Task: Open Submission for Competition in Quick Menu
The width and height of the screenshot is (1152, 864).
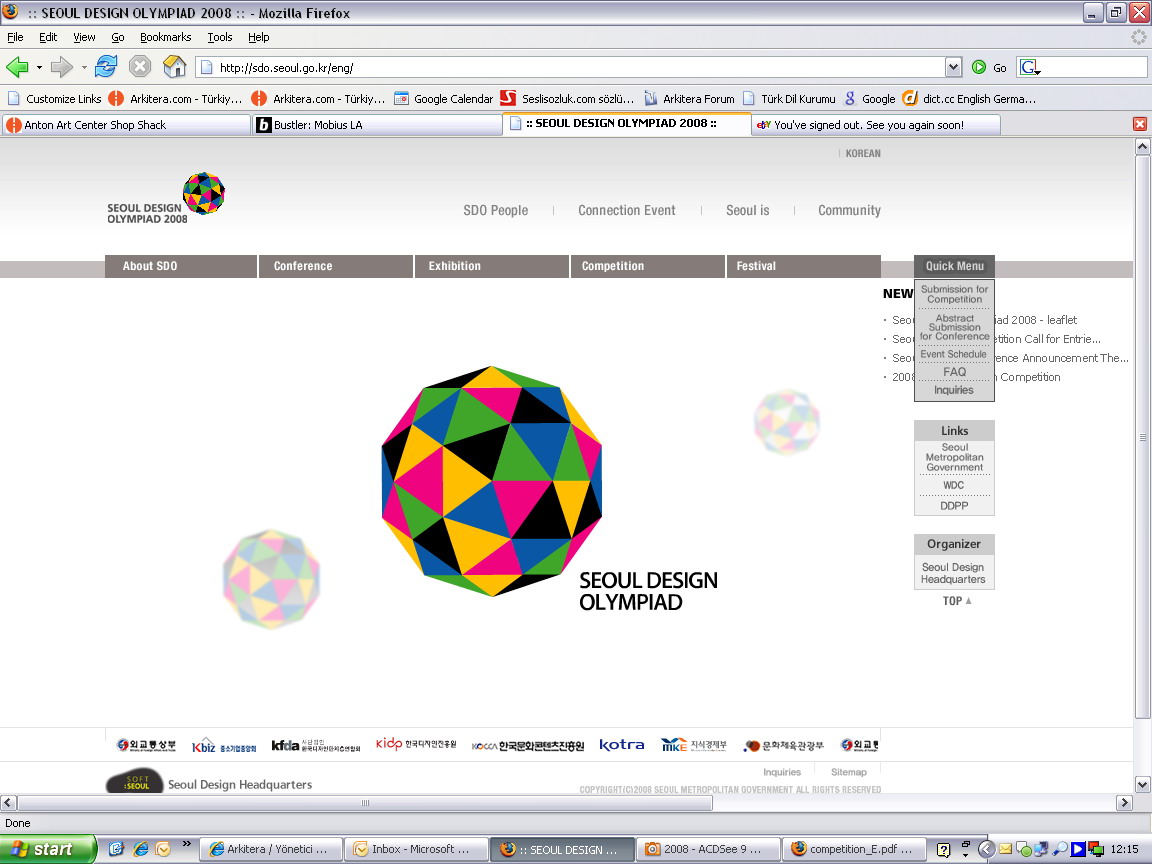Action: (954, 294)
